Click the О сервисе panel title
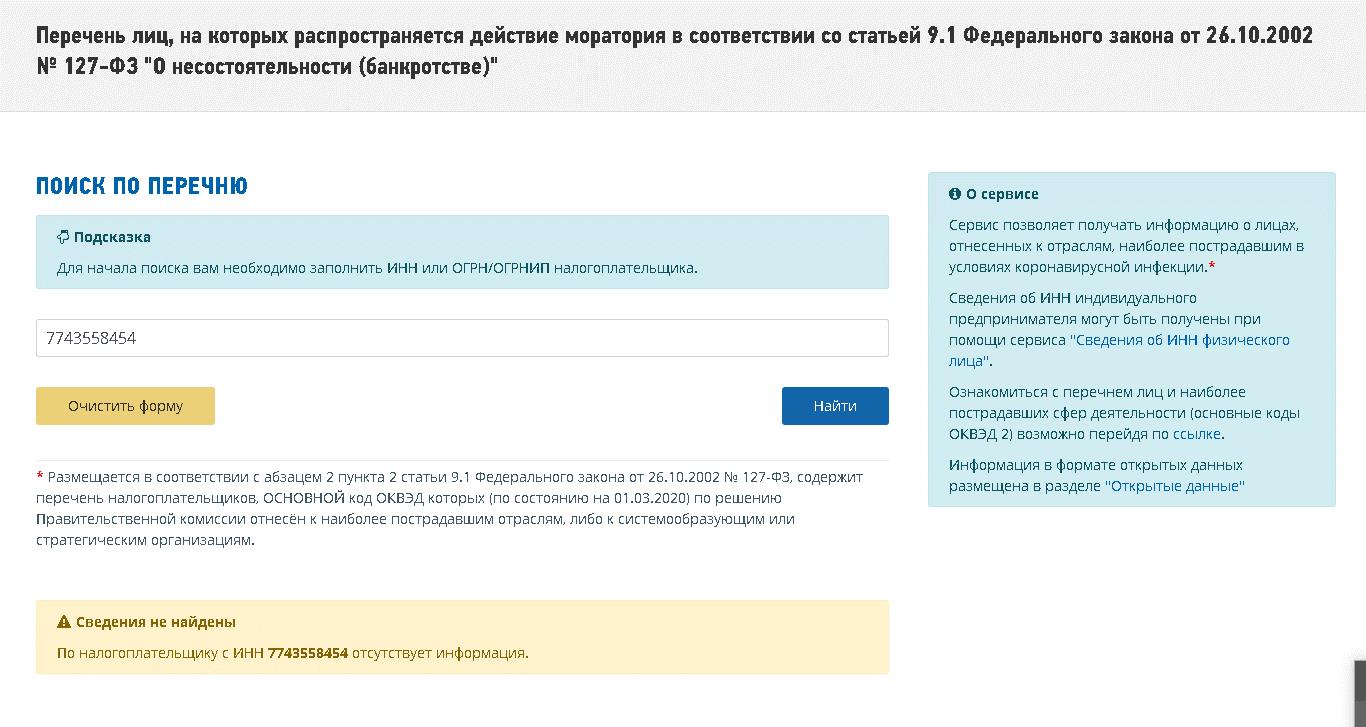 click(1002, 194)
